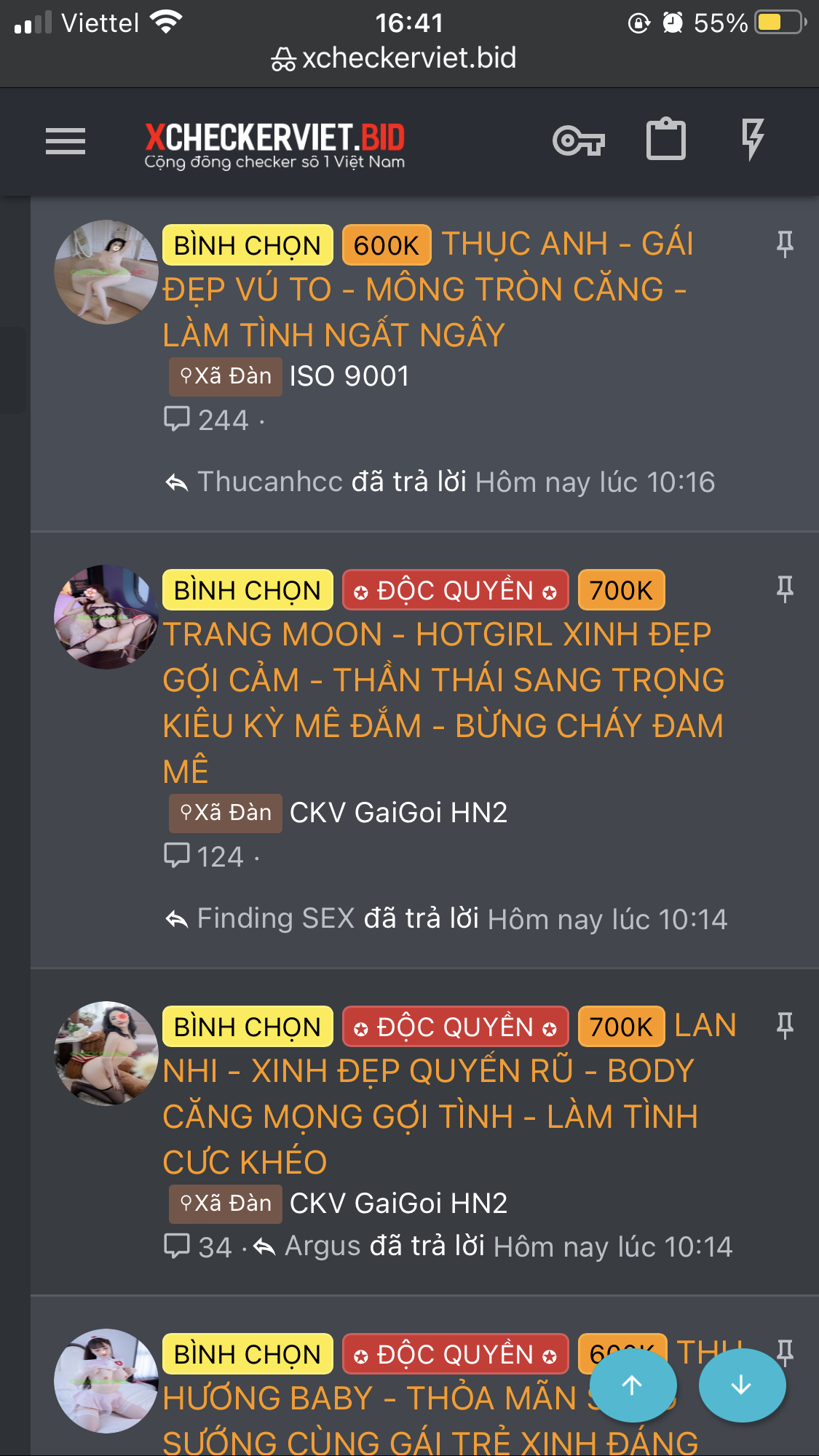The image size is (819, 1456).
Task: Tap the XCHECKERVIET.BID site logo
Action: click(x=274, y=146)
